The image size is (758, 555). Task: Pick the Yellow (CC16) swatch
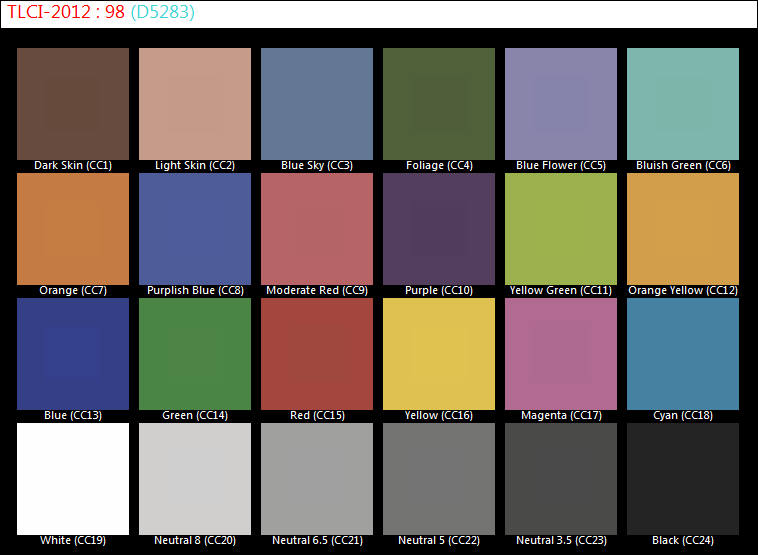click(439, 353)
